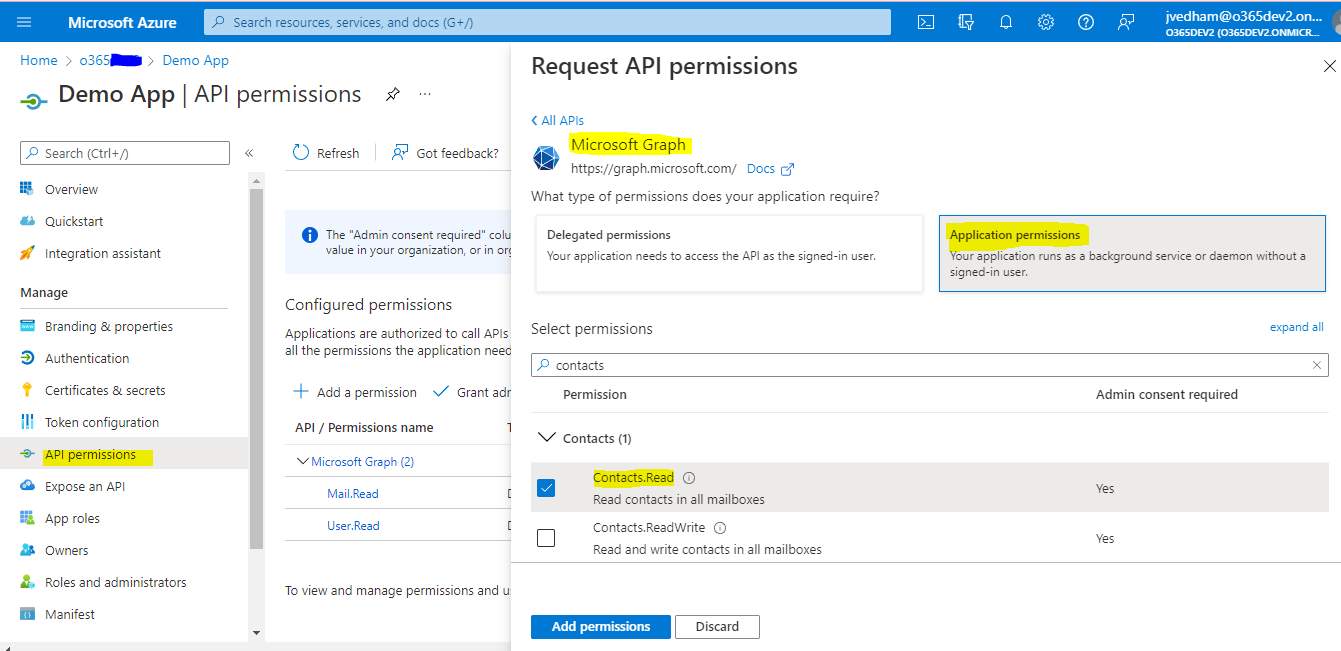Click the info icon in the admin consent banner
Image resolution: width=1341 pixels, height=651 pixels.
tap(310, 235)
